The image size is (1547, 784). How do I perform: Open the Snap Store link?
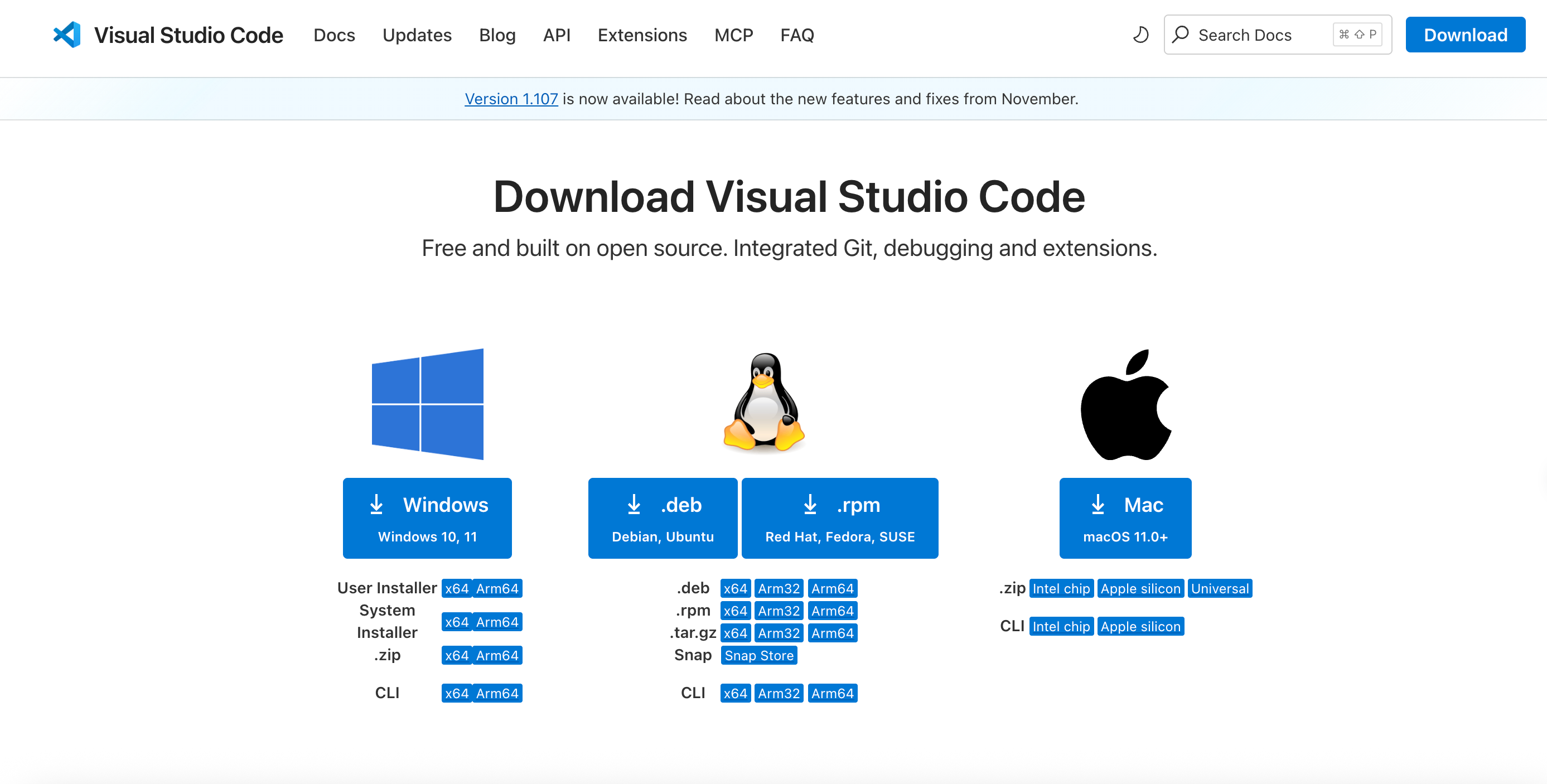click(759, 656)
